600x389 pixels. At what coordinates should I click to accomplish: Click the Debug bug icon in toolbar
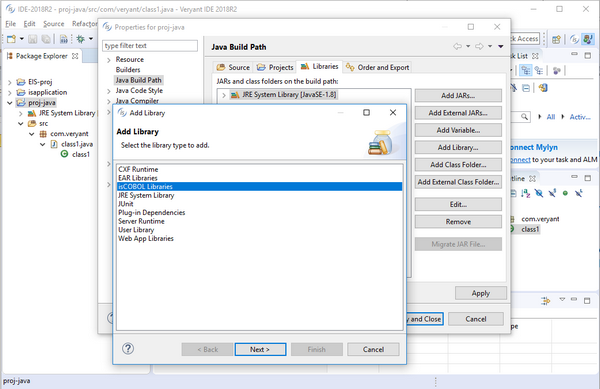tap(80, 39)
